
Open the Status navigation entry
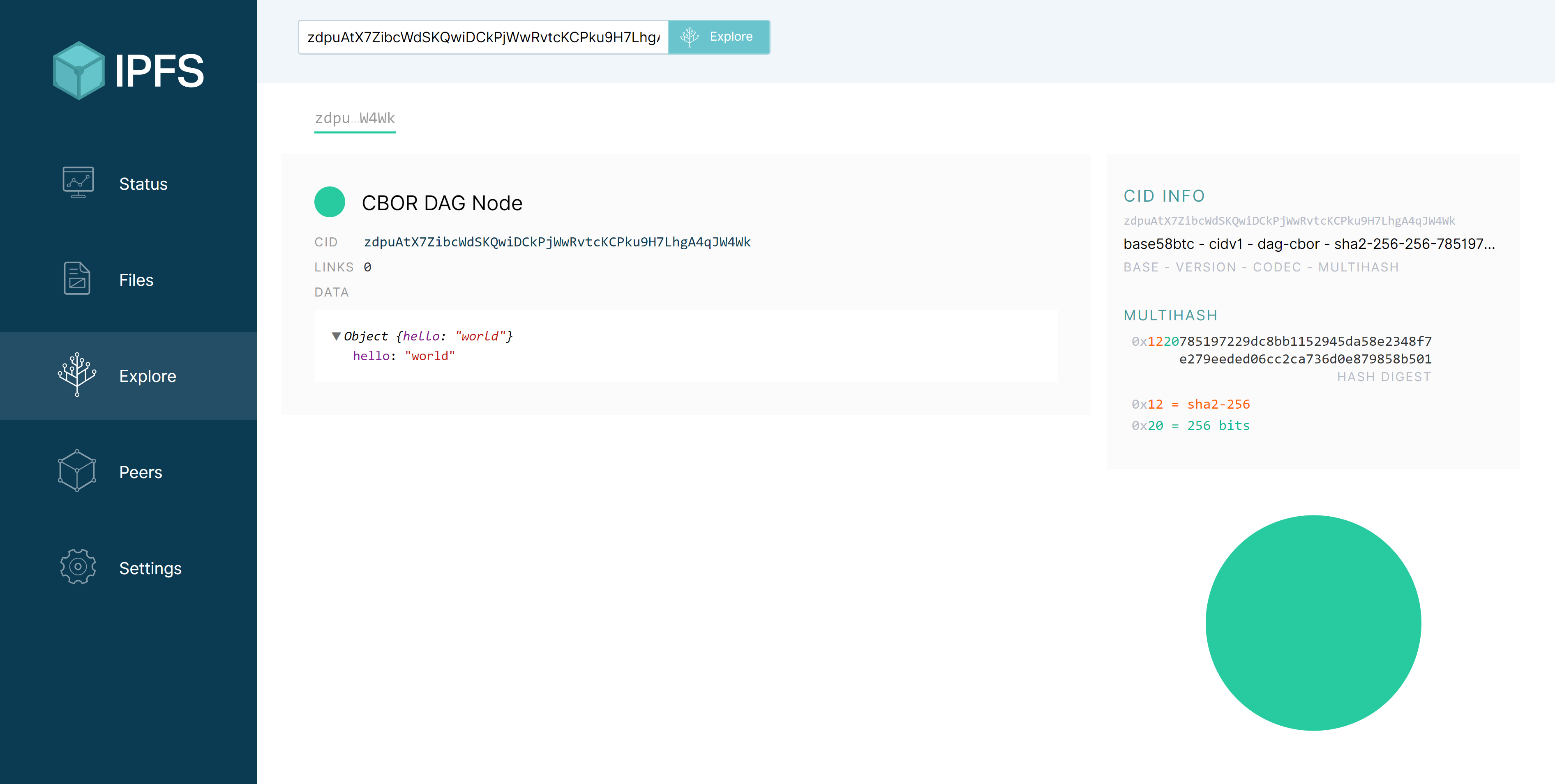pyautogui.click(x=143, y=183)
